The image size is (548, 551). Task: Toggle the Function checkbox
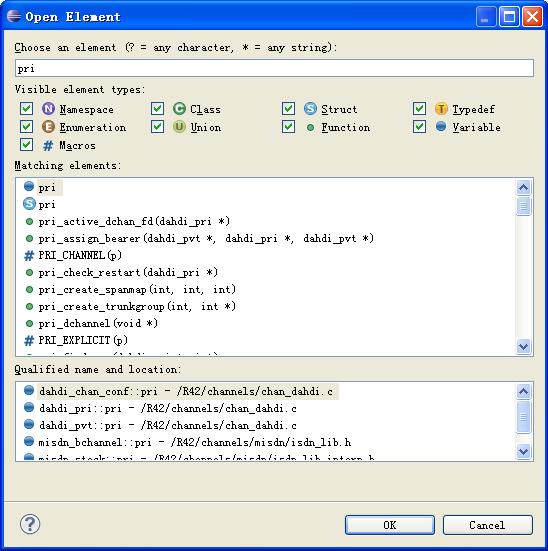pyautogui.click(x=288, y=127)
